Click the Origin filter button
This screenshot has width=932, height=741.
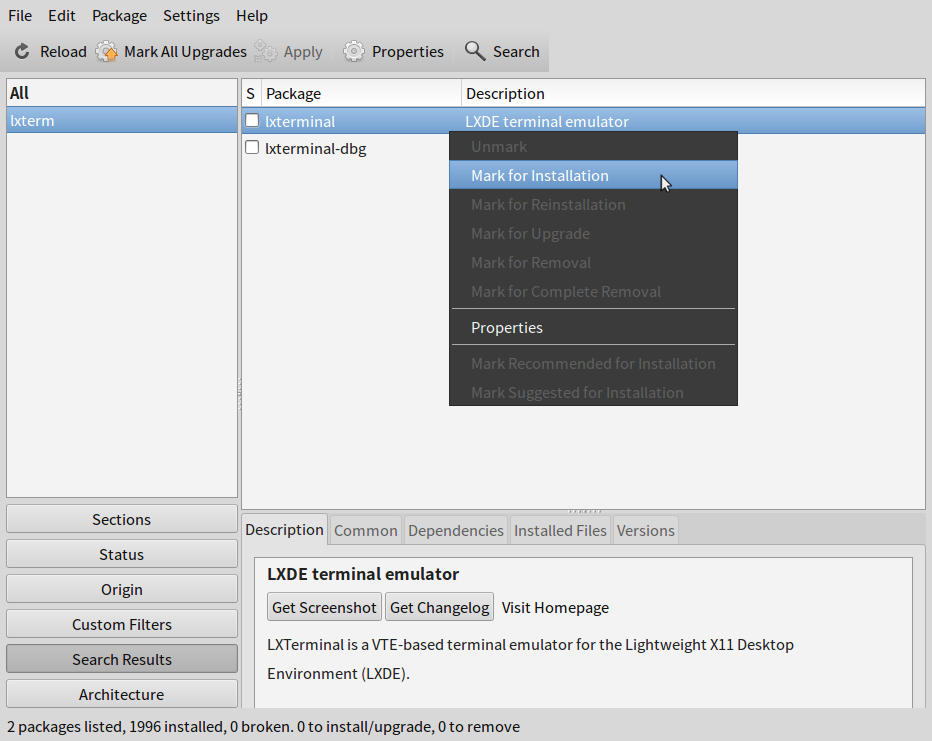click(x=122, y=589)
